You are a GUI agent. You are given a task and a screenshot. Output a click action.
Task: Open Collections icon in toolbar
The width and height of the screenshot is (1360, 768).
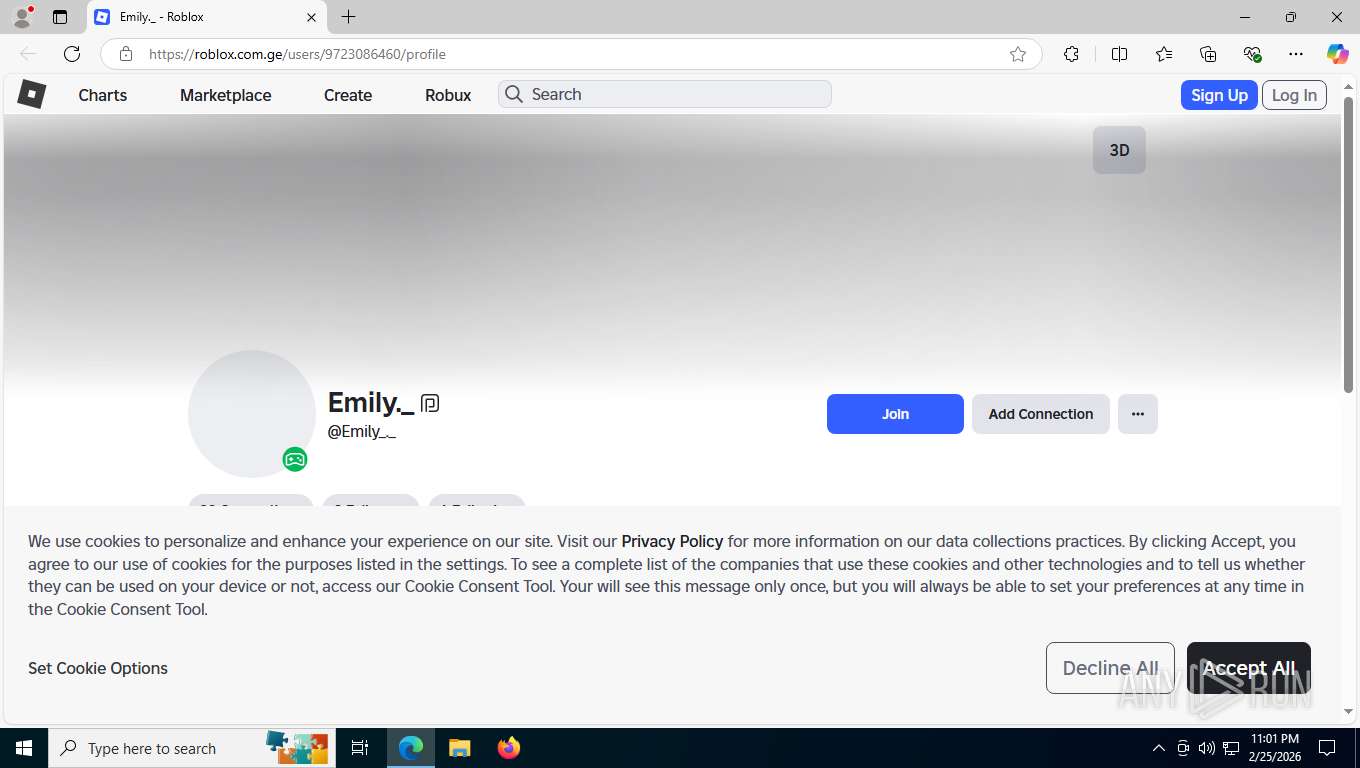click(x=1208, y=54)
